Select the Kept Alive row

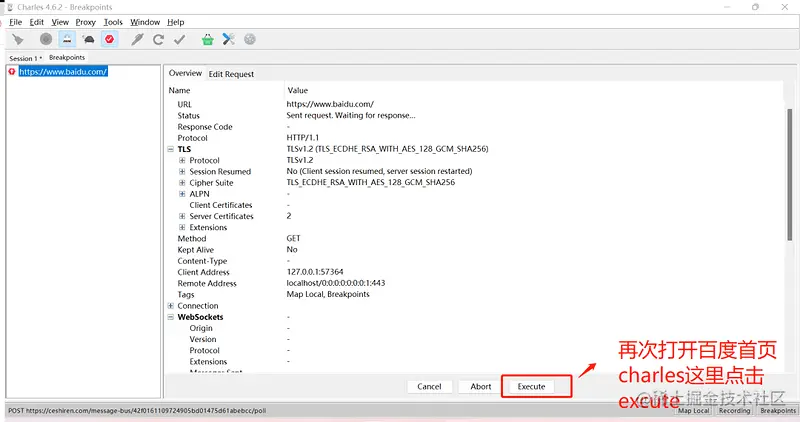click(x=475, y=250)
